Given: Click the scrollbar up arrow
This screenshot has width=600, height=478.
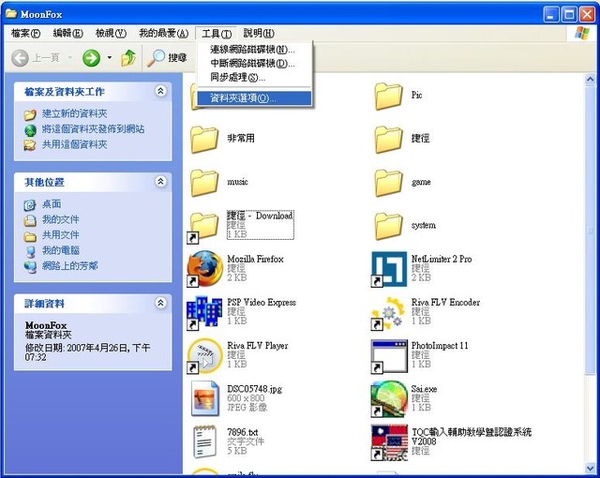Looking at the screenshot, I should [x=590, y=80].
